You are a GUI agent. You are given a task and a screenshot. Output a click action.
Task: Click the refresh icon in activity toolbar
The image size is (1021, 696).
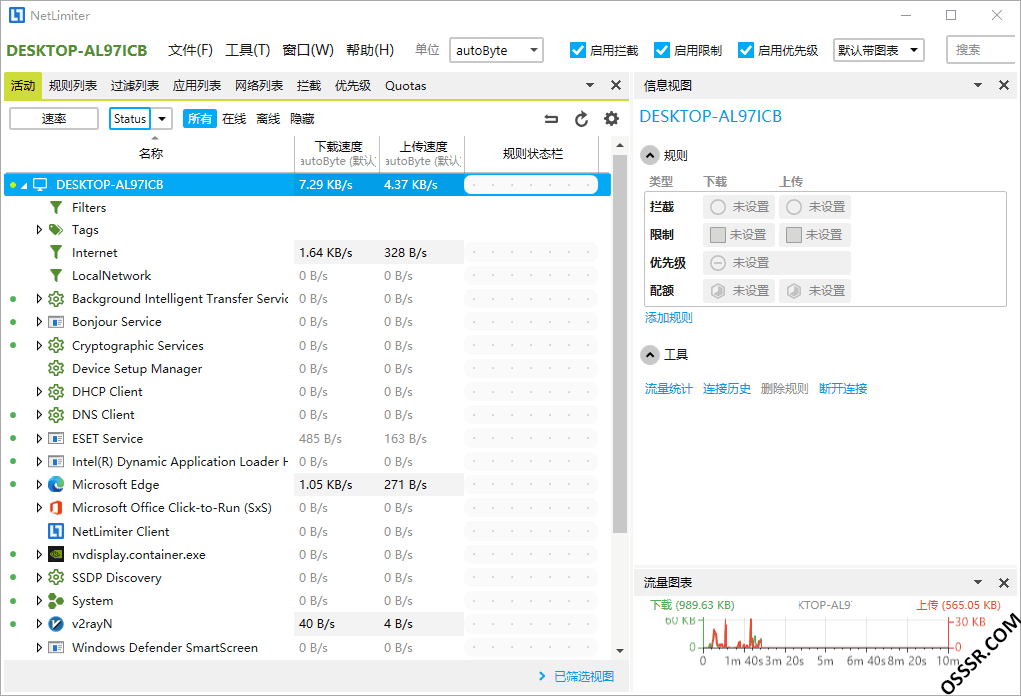click(581, 119)
